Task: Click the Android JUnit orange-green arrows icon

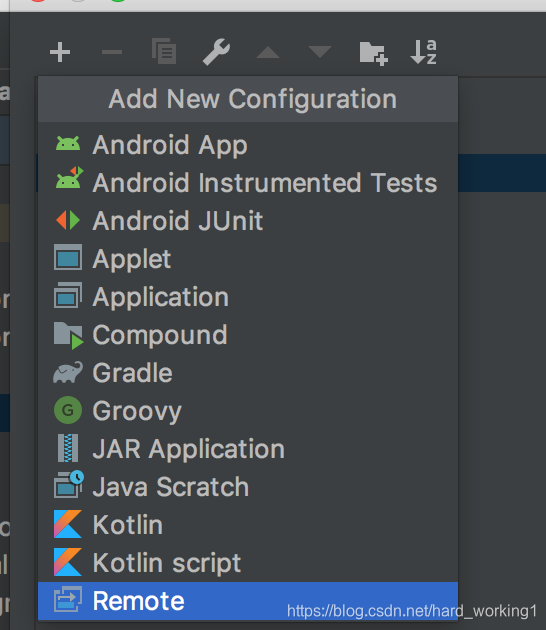Action: 68,220
